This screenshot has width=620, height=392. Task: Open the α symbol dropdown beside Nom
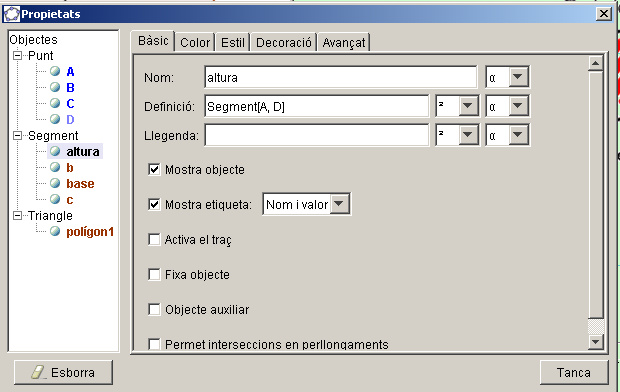pos(518,77)
